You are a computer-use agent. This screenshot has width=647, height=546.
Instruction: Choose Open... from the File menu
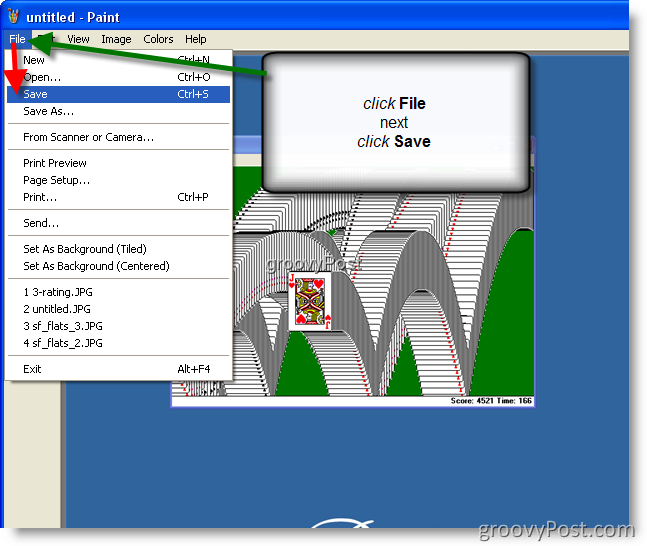pyautogui.click(x=118, y=77)
